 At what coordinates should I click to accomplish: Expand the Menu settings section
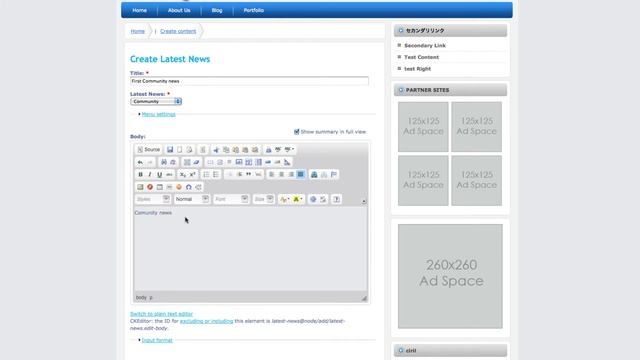(158, 114)
